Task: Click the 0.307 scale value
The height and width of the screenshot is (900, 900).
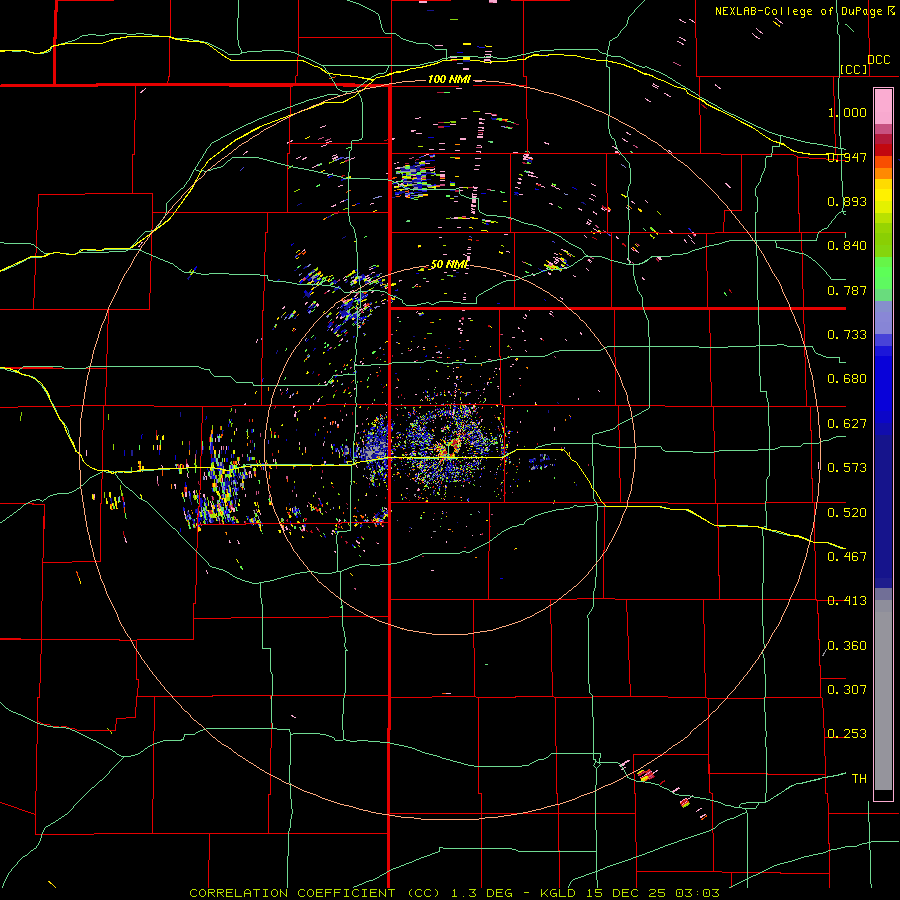Action: [x=847, y=690]
